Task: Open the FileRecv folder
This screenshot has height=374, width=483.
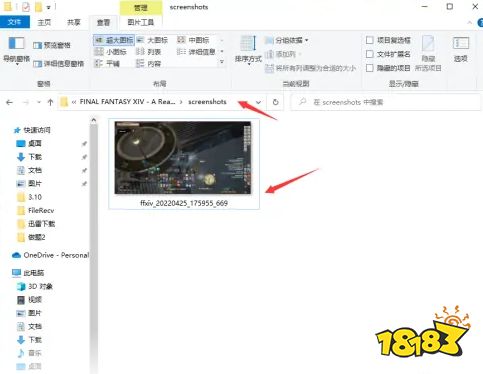Action: coord(35,210)
